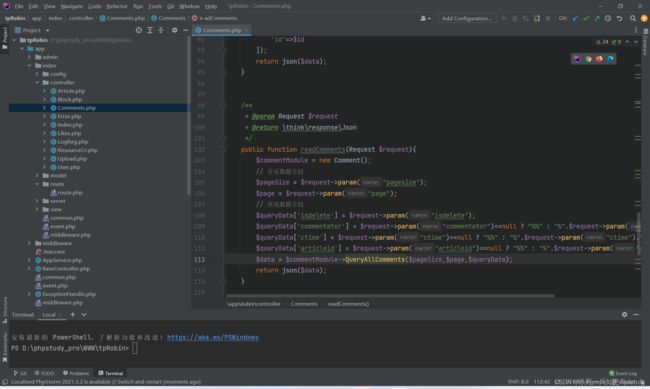Add a new terminal session tab

pos(73,315)
